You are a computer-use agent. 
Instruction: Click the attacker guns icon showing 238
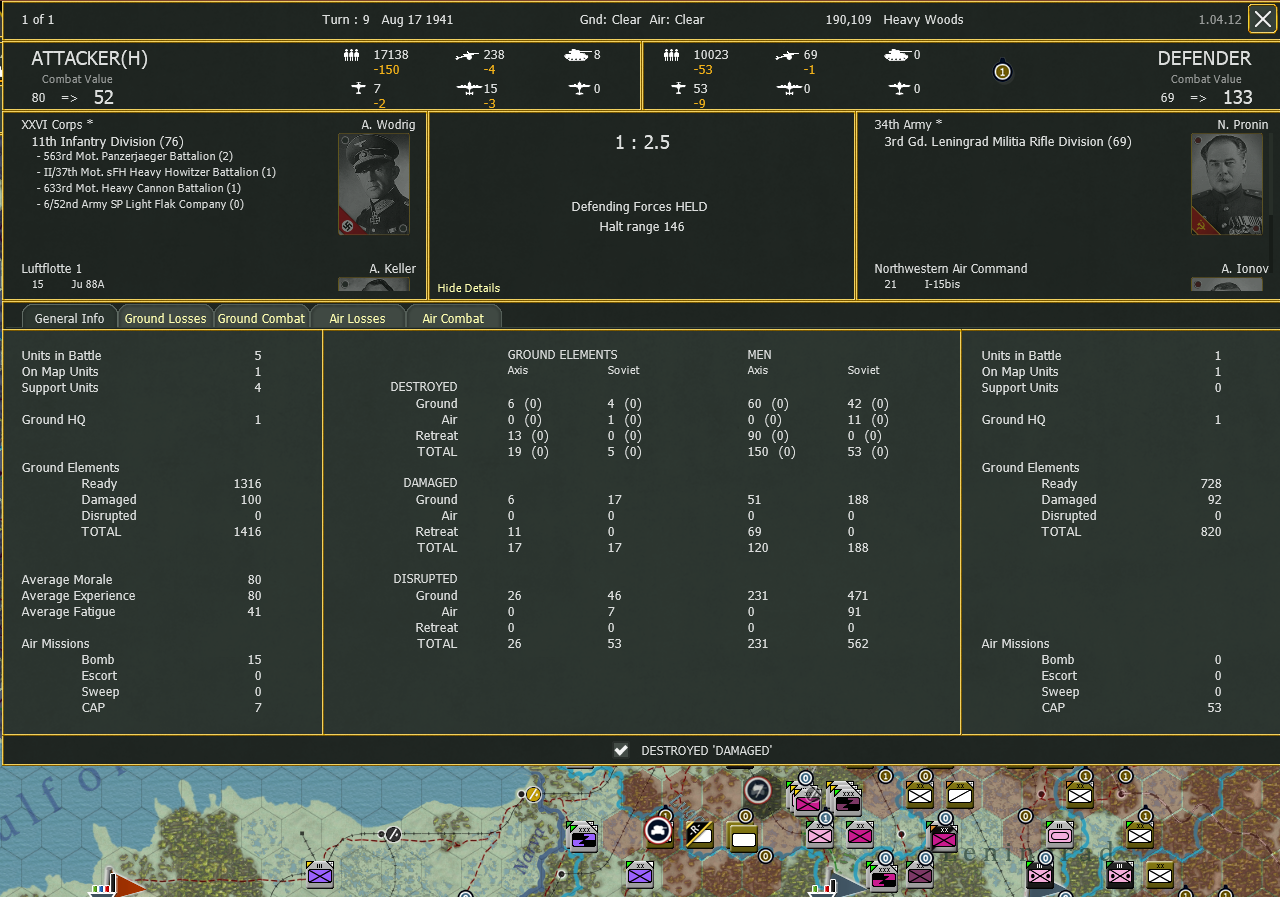coord(466,55)
